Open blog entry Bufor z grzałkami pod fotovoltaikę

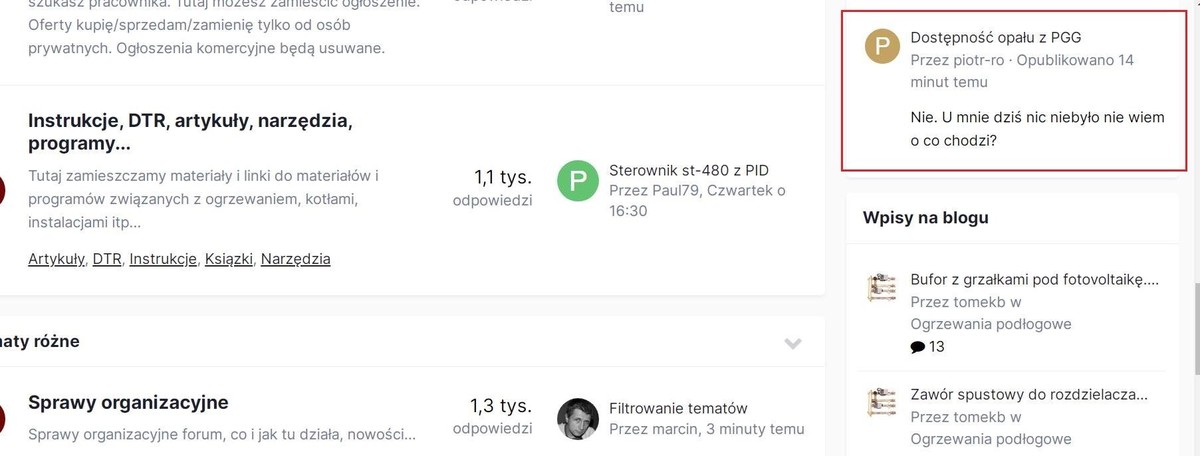tap(1034, 279)
